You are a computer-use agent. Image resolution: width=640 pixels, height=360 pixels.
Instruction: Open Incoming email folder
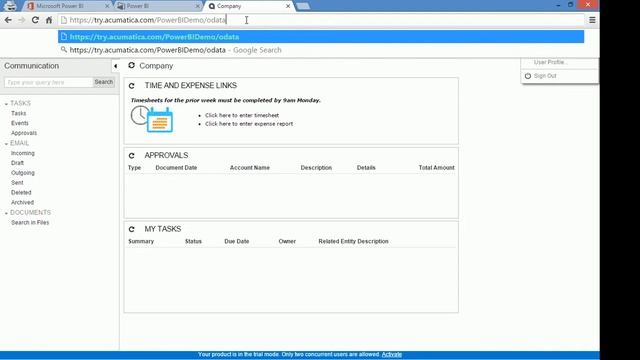[23, 153]
